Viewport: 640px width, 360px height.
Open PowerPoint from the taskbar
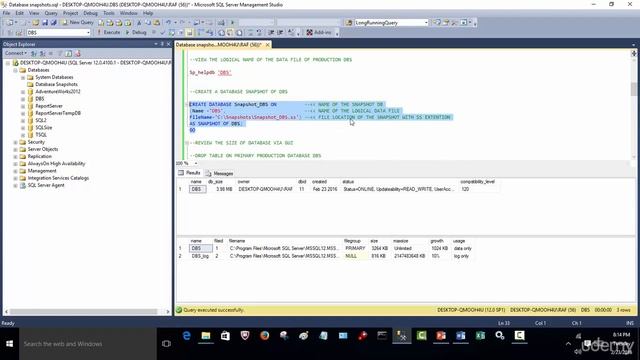[441, 336]
